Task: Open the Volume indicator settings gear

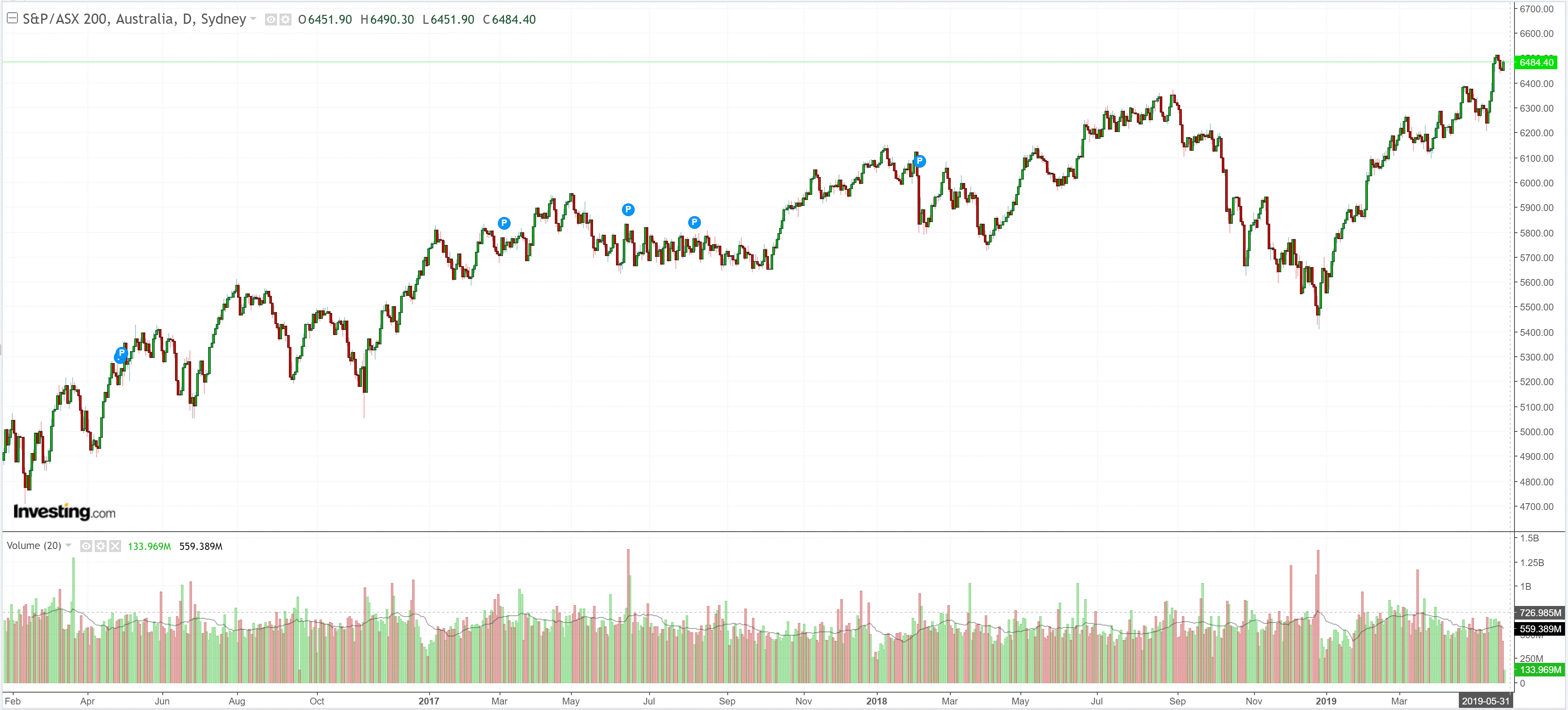Action: coord(100,546)
